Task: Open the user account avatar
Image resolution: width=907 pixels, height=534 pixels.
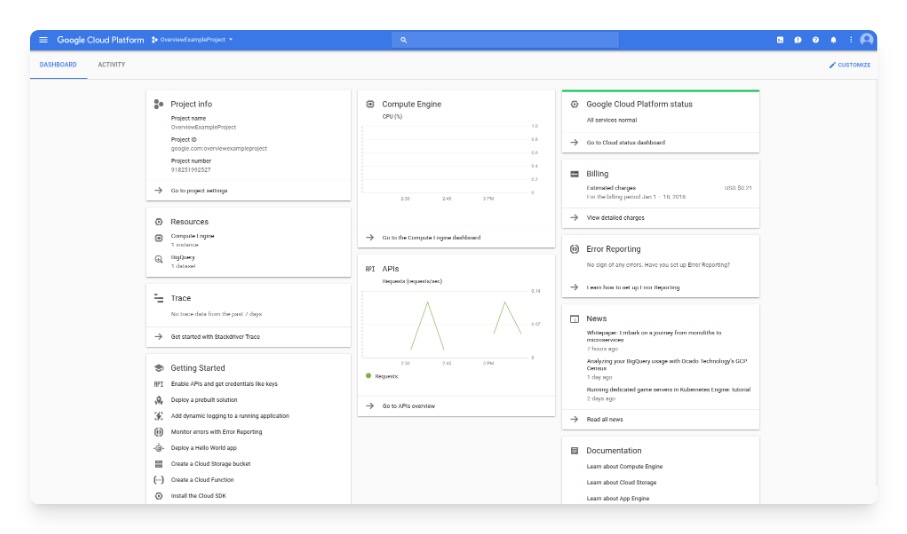Action: pos(866,40)
